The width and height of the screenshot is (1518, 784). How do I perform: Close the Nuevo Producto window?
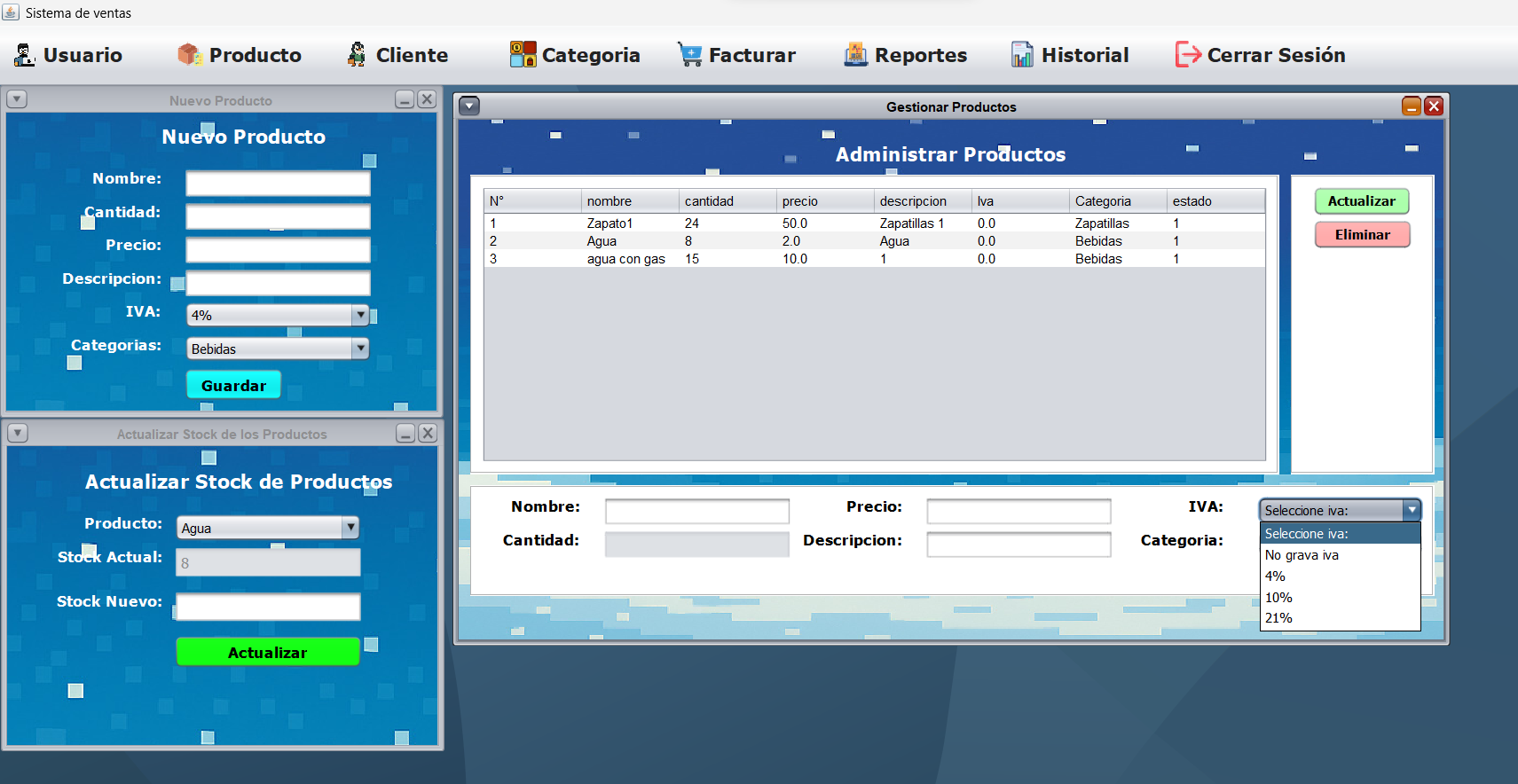[x=427, y=99]
